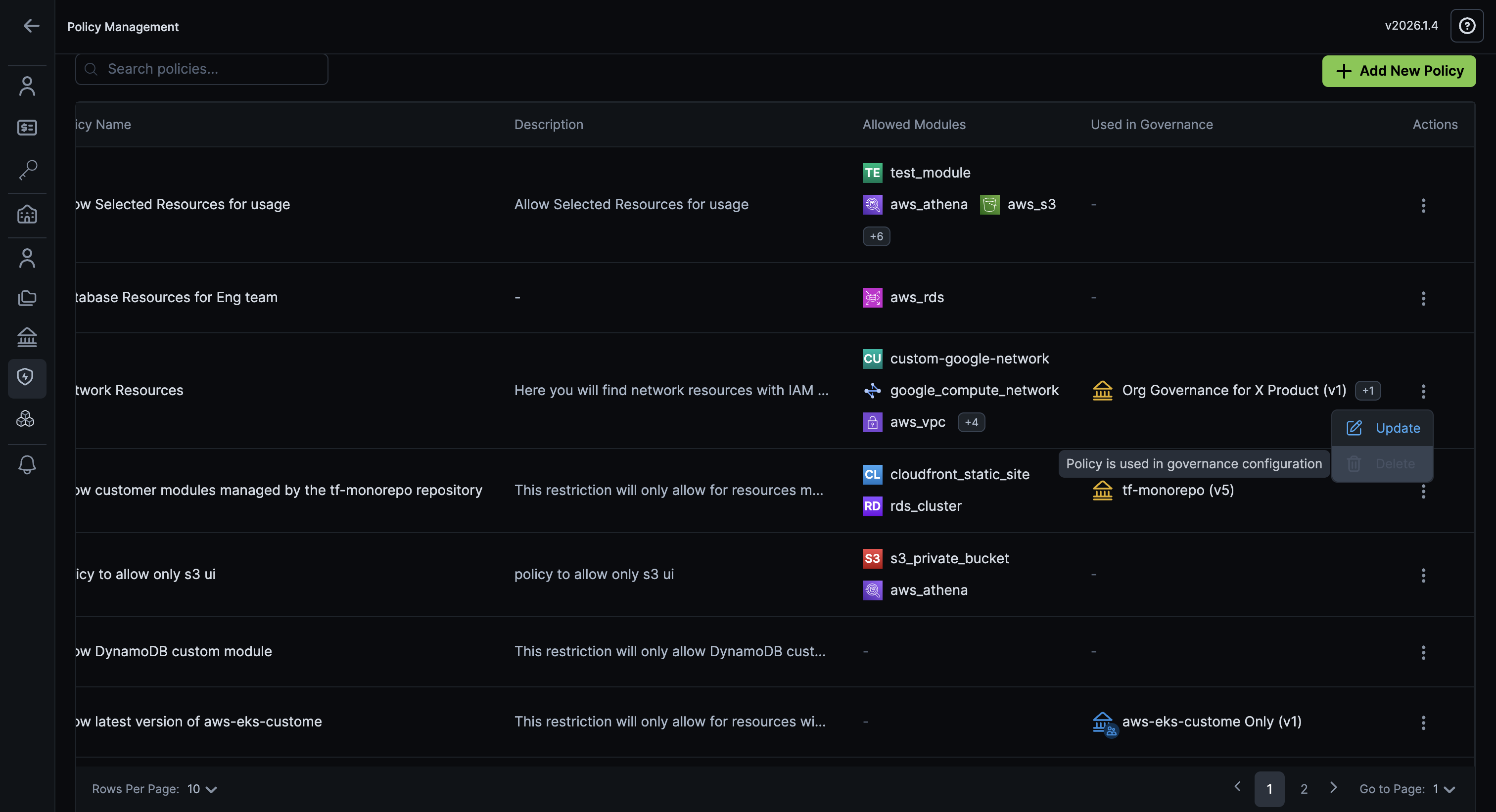Image resolution: width=1496 pixels, height=812 pixels.
Task: Expand the Rows Per Page dropdown
Action: pos(202,789)
